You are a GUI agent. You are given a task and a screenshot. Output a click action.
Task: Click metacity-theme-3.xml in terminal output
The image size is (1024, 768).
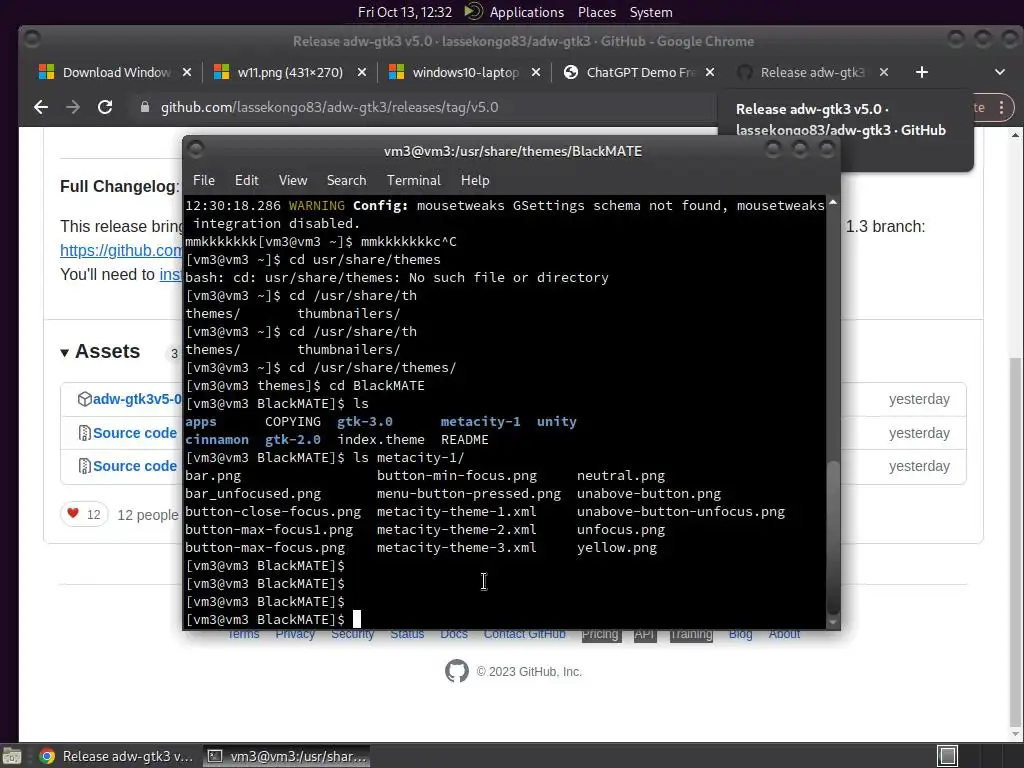click(456, 548)
